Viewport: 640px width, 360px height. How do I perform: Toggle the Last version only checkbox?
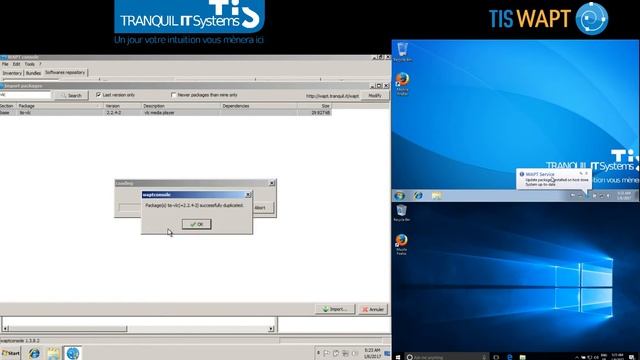click(x=98, y=95)
